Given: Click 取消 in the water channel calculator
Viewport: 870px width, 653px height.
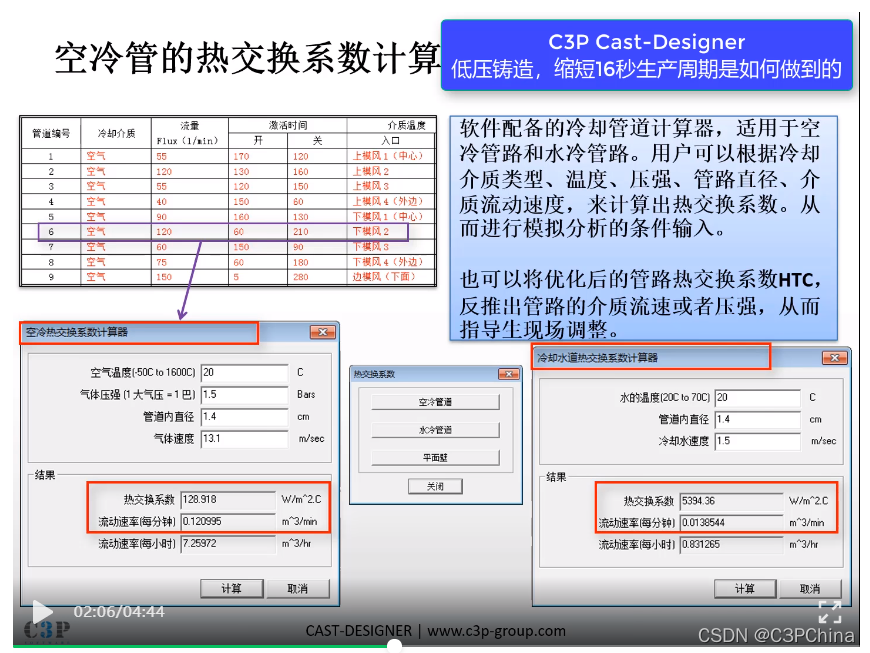Looking at the screenshot, I should click(x=810, y=589).
